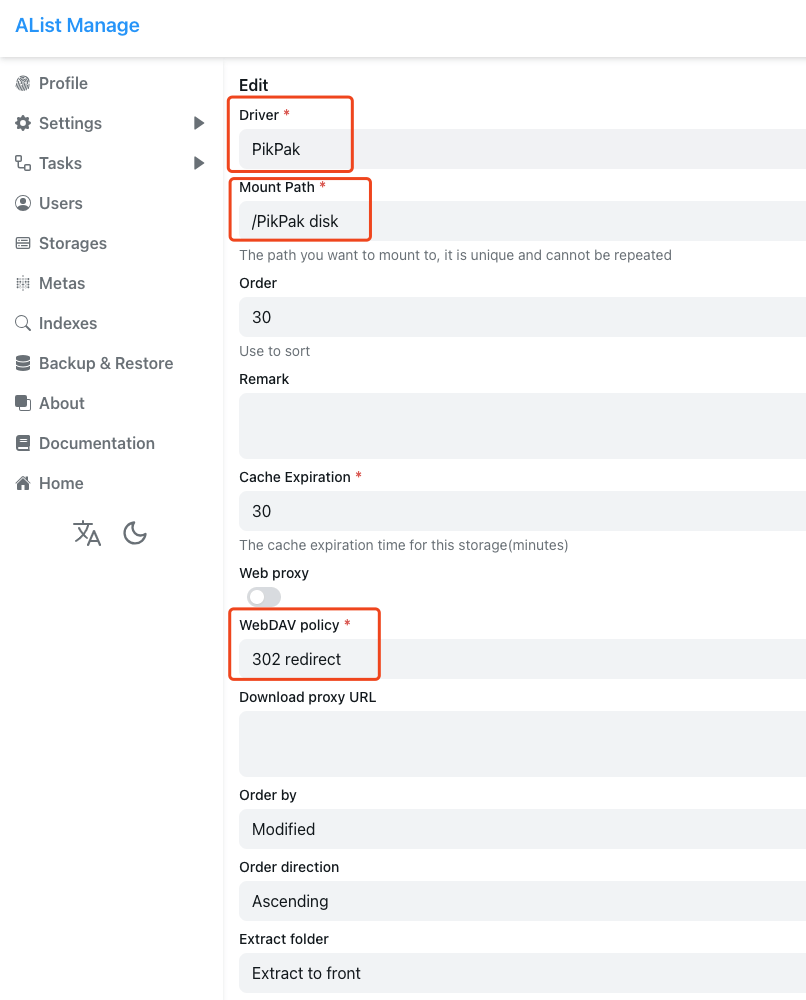Click the AList Manage title link

[x=77, y=26]
